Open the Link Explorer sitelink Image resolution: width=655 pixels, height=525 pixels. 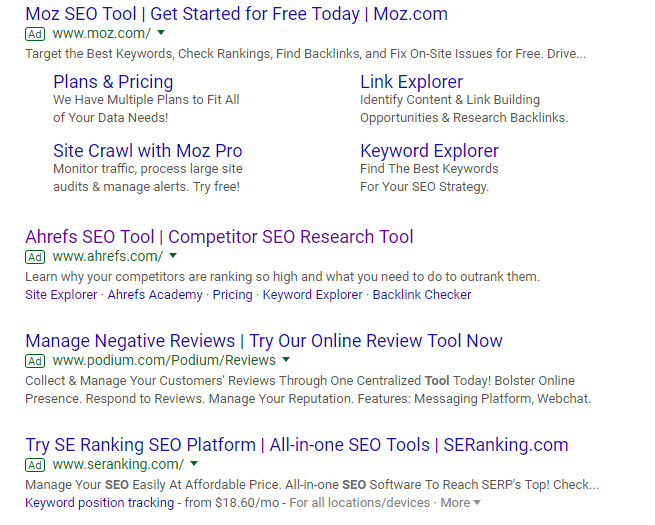411,82
